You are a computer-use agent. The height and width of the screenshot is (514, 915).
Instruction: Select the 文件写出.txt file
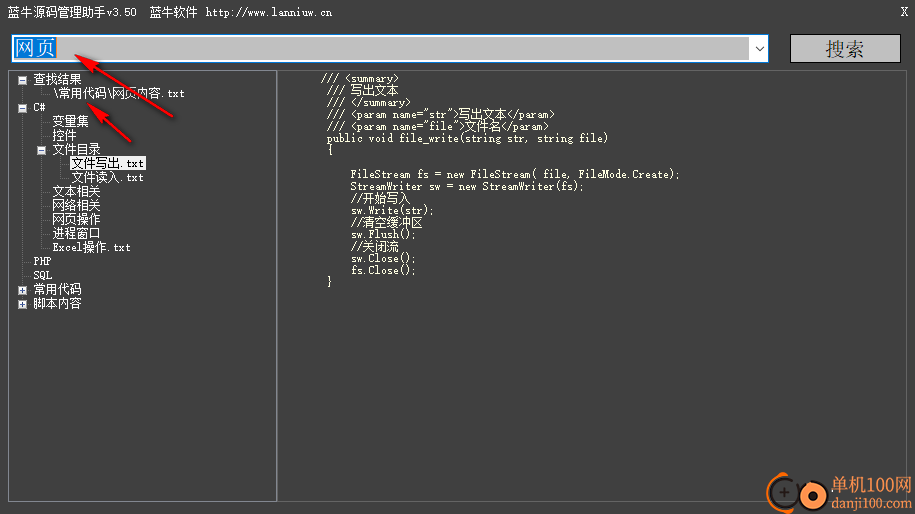pyautogui.click(x=107, y=163)
